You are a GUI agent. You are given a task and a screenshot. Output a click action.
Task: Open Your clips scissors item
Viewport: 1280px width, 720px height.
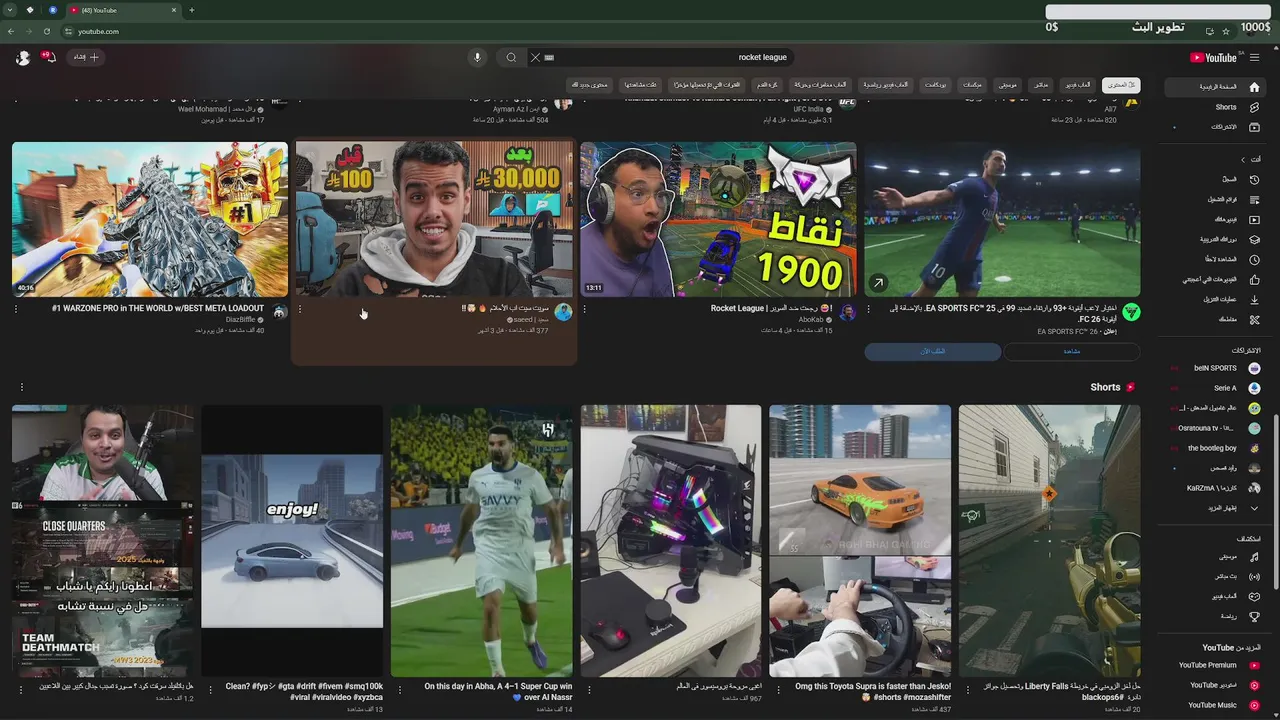[1216, 319]
